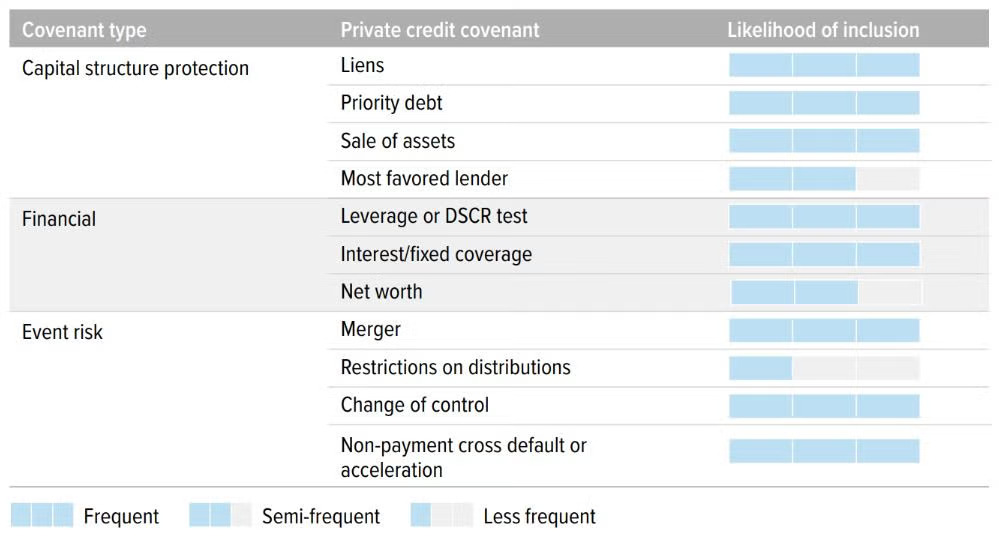Click the Covenant type column header
Screen dimensions: 999x543
84,30
